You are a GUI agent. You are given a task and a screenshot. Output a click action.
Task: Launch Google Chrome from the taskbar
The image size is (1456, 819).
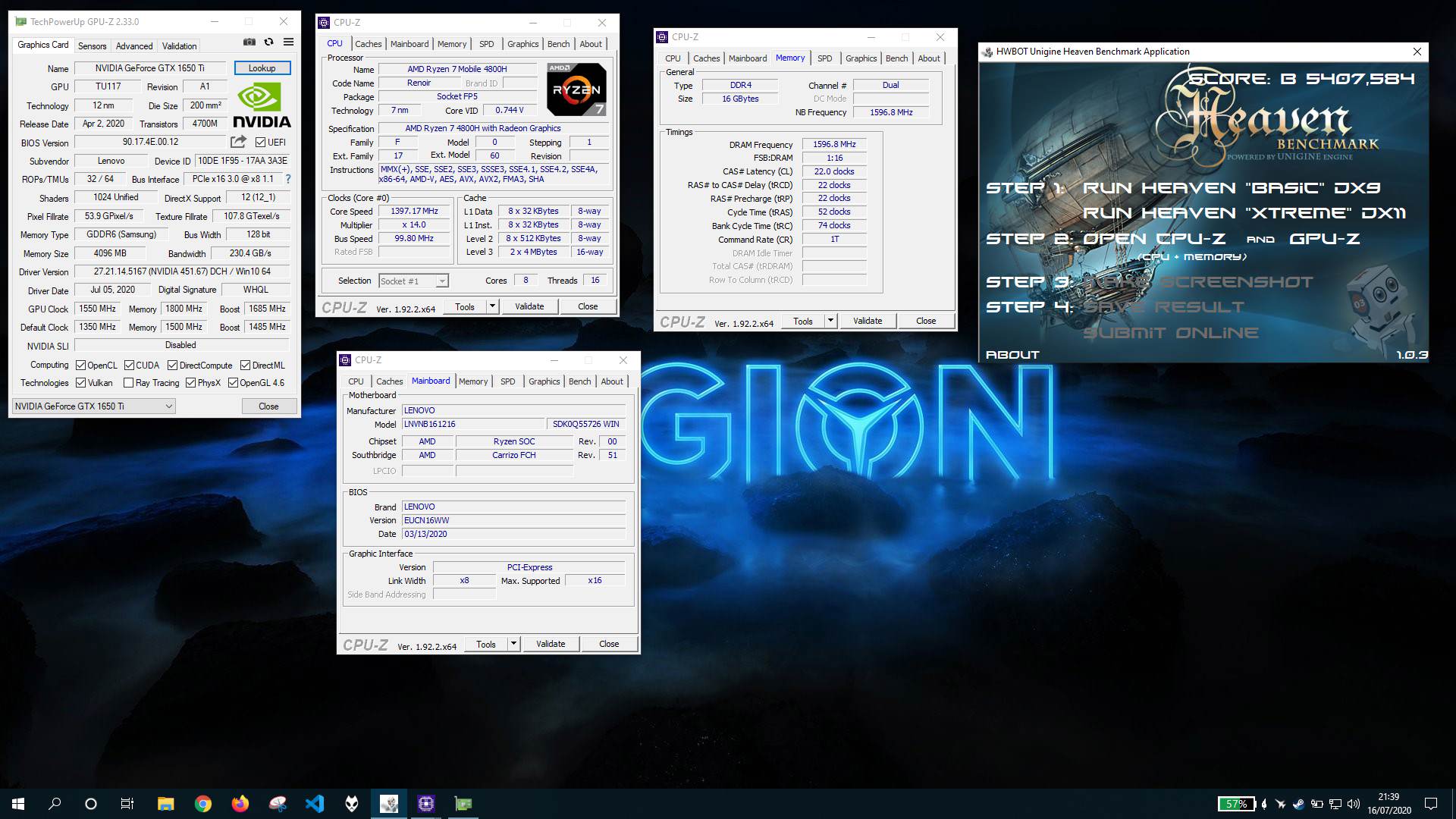click(x=202, y=804)
